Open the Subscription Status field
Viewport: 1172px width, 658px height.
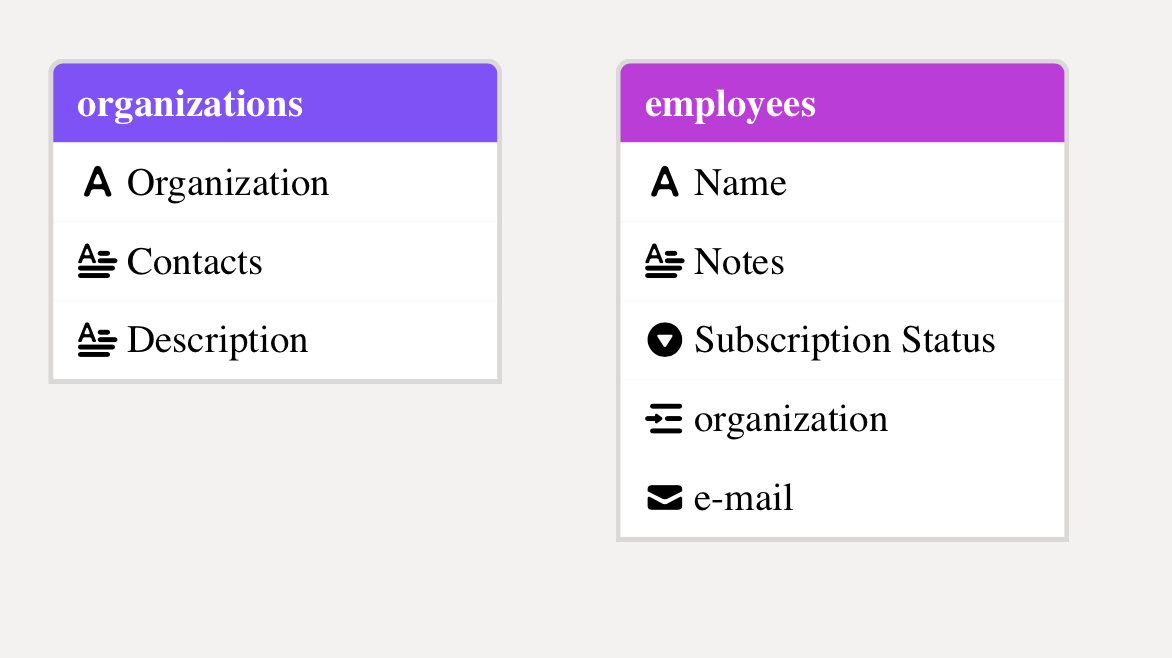[844, 340]
